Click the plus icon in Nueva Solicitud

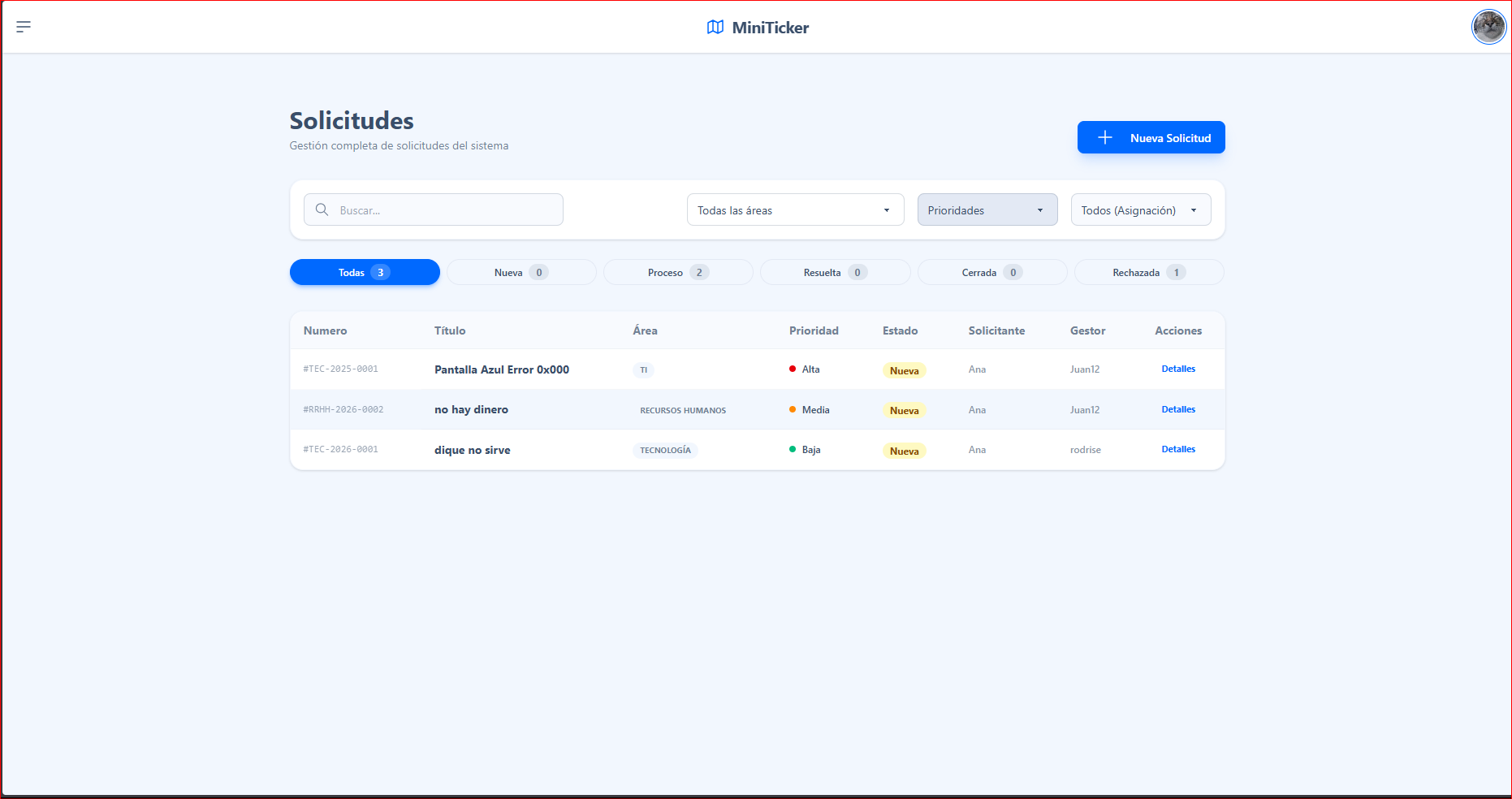coord(1104,138)
